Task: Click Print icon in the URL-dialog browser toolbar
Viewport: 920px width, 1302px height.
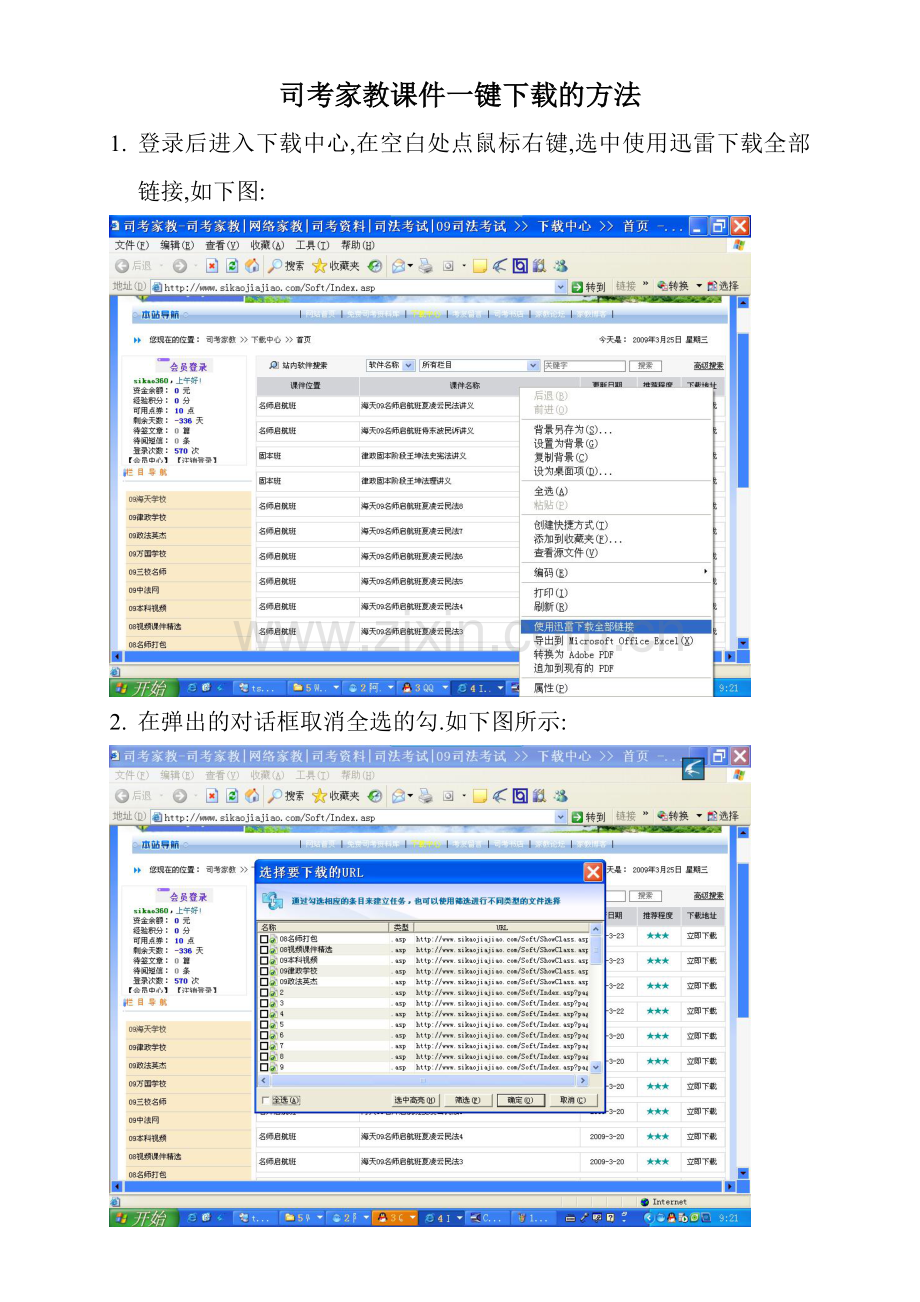Action: tap(425, 796)
